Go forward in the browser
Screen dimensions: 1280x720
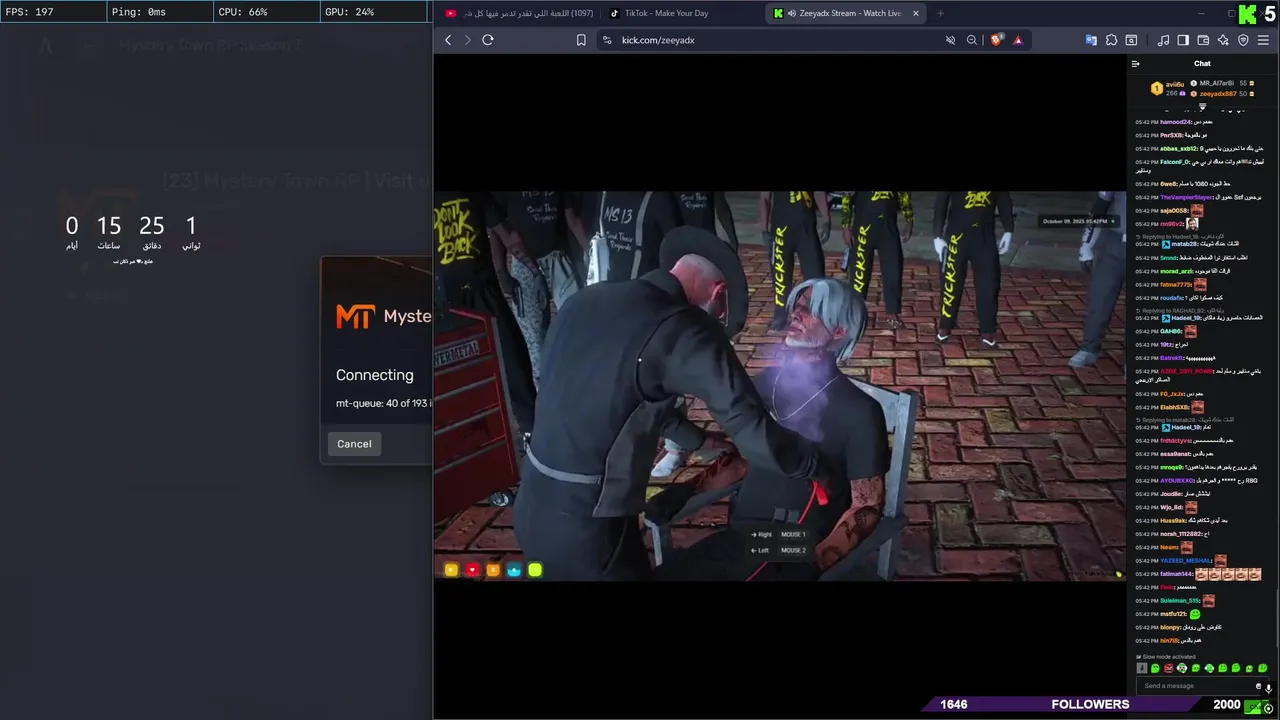click(x=467, y=40)
